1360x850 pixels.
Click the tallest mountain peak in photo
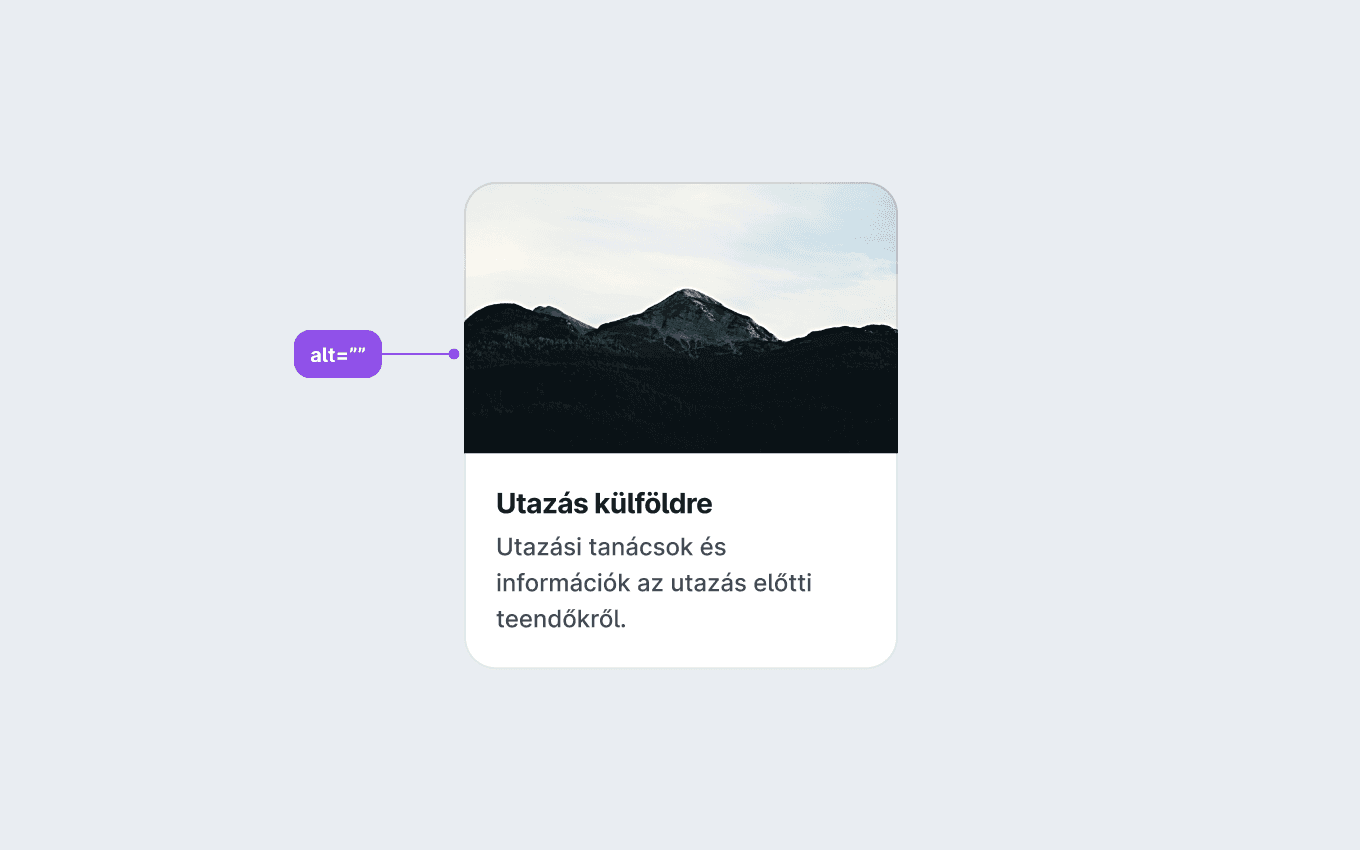(x=687, y=295)
